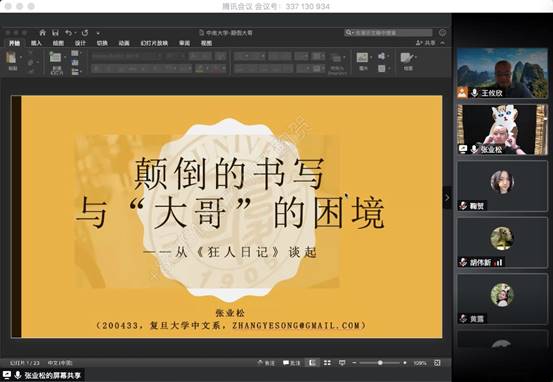This screenshot has height=382, width=553.
Task: Expand the quick access toolbar customize arrow
Action: pos(98,33)
